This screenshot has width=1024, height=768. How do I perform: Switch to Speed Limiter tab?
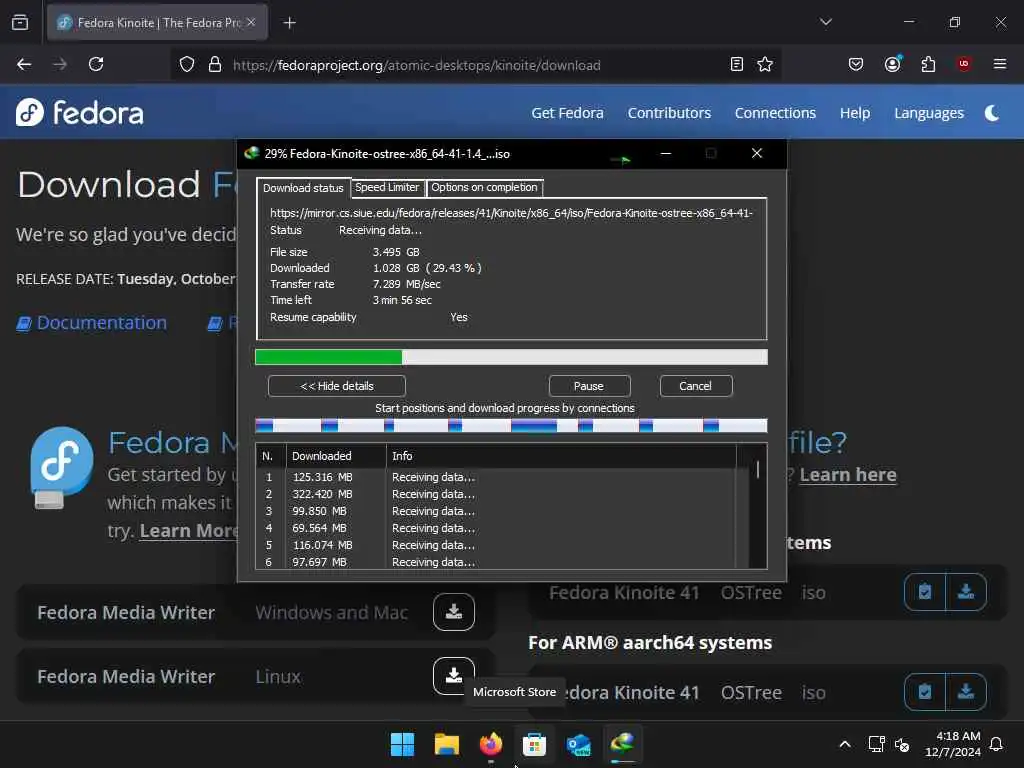tap(387, 187)
